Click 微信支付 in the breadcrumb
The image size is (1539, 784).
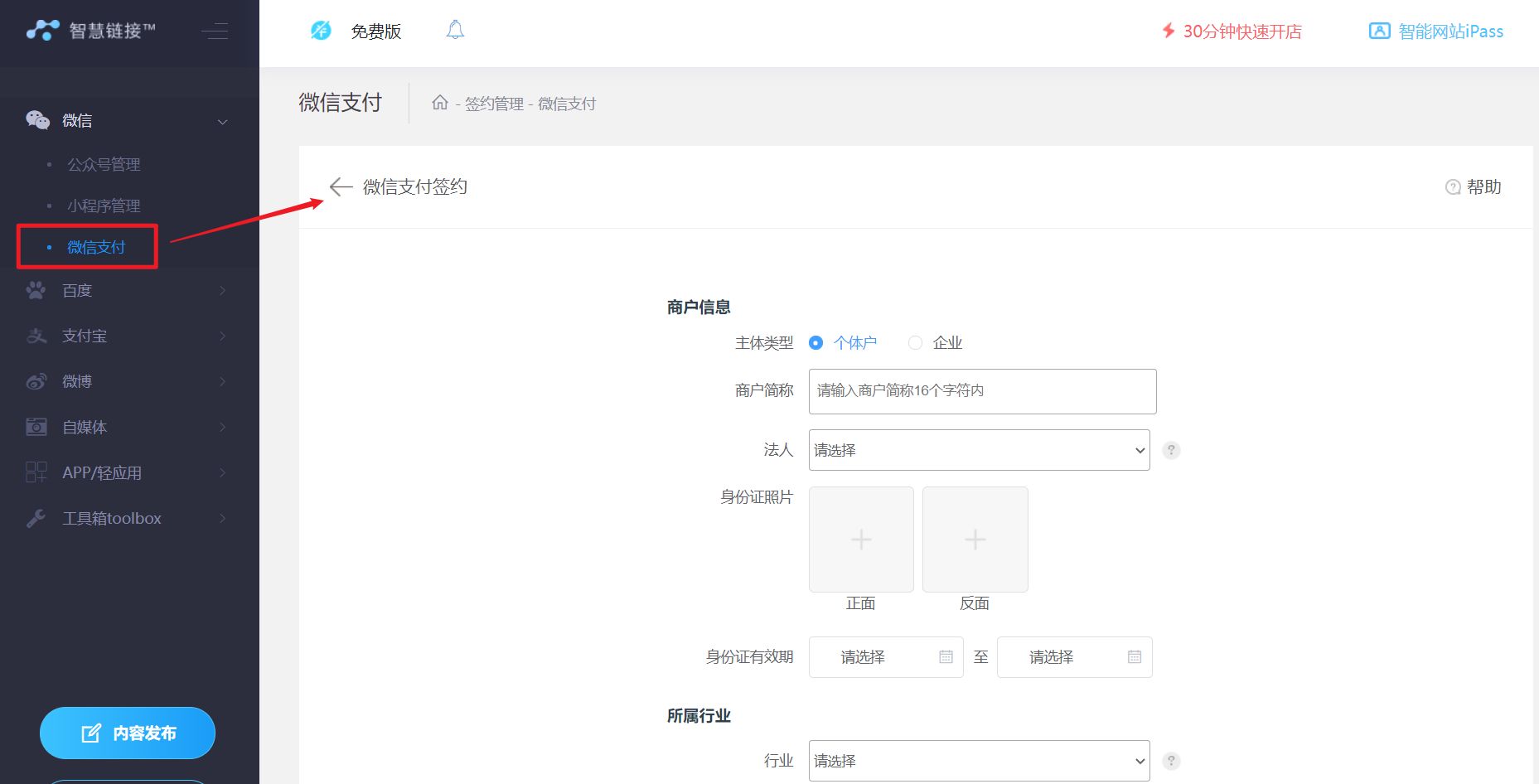pyautogui.click(x=567, y=104)
